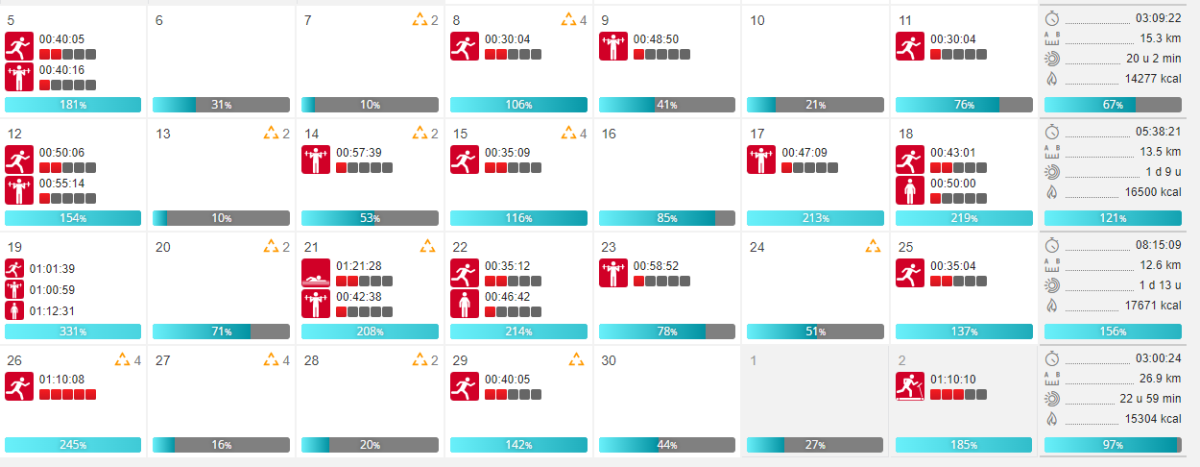The height and width of the screenshot is (467, 1200).
Task: Open the 00:48:50 session on day 9
Action: tap(656, 39)
